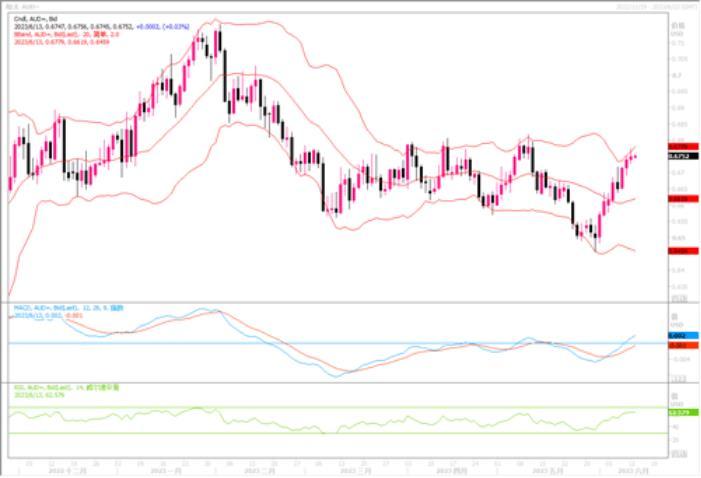
Task: Click the blue MACD zero horizontal line
Action: point(300,343)
